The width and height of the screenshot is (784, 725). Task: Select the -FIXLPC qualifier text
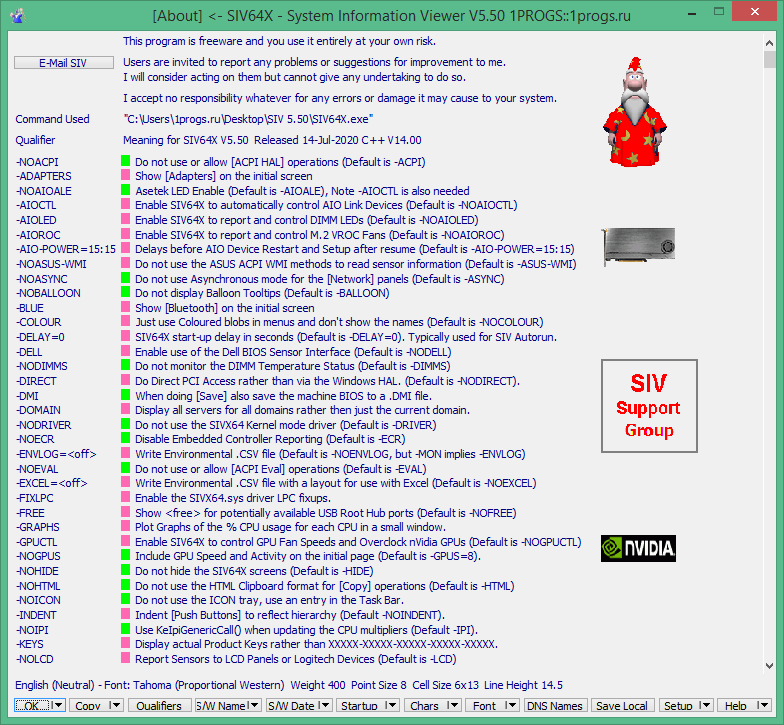tap(35, 498)
